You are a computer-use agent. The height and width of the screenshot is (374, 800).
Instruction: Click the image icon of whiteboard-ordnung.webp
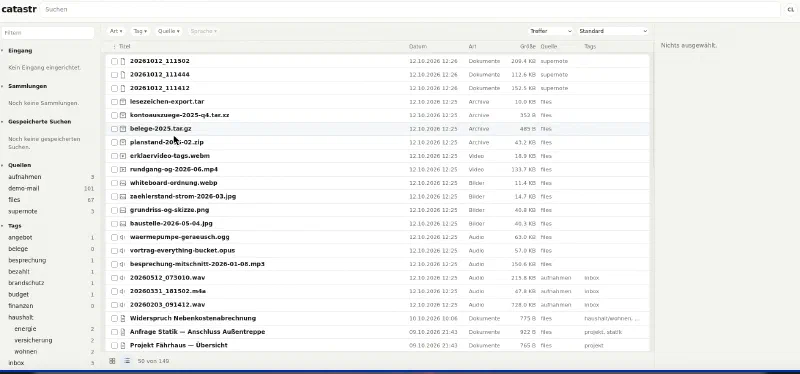122,183
